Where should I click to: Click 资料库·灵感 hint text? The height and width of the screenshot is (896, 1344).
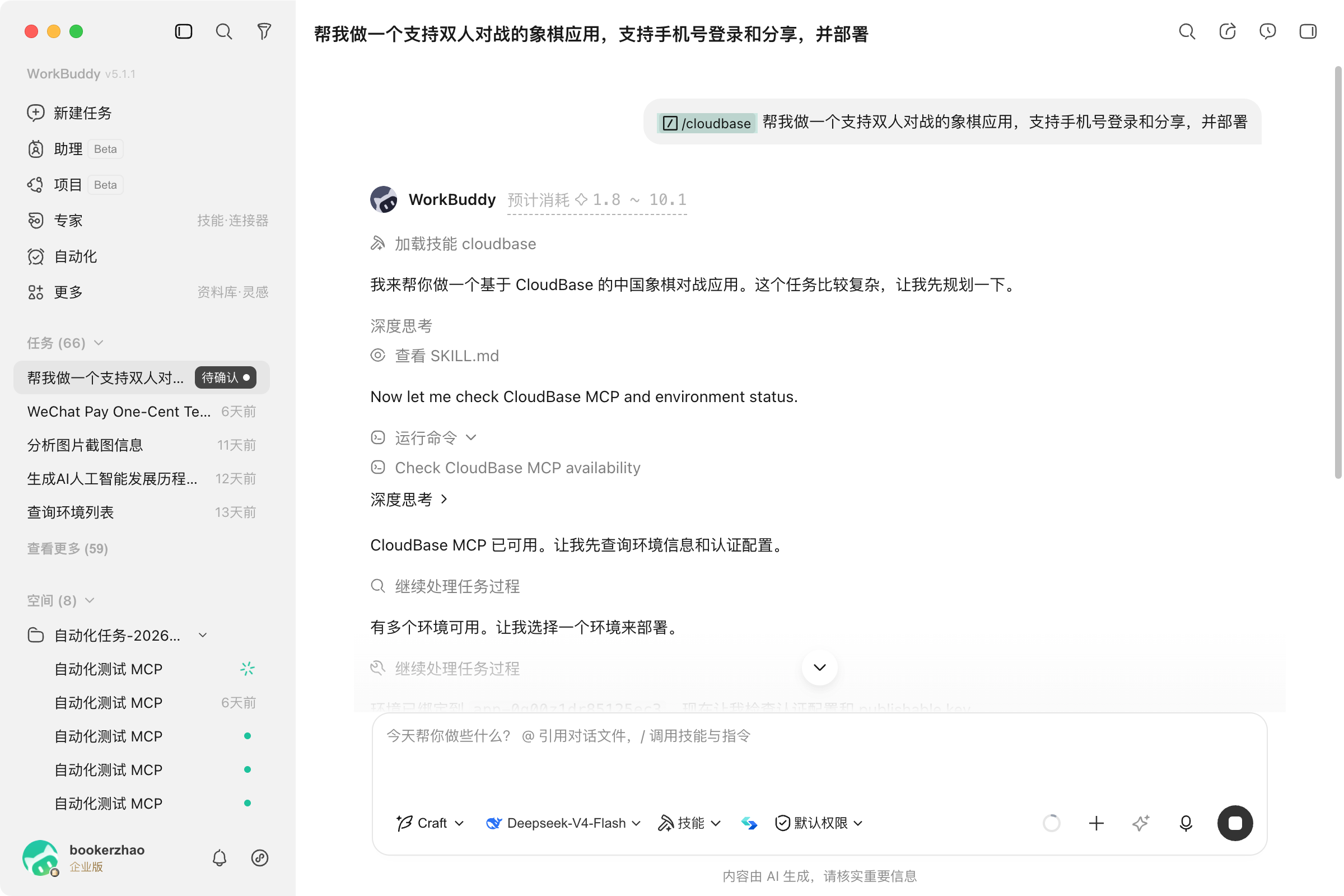tap(232, 292)
